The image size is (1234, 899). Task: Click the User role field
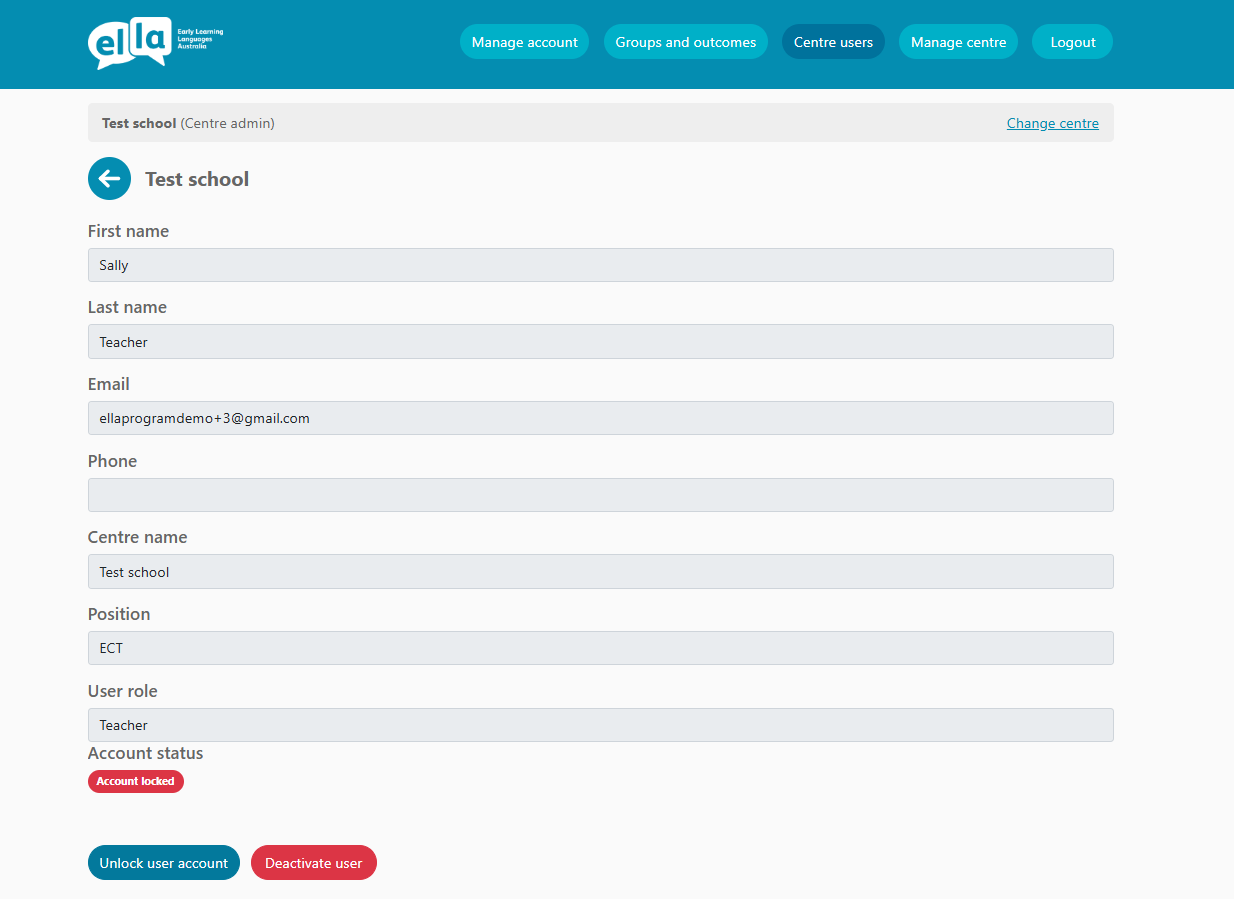[600, 725]
